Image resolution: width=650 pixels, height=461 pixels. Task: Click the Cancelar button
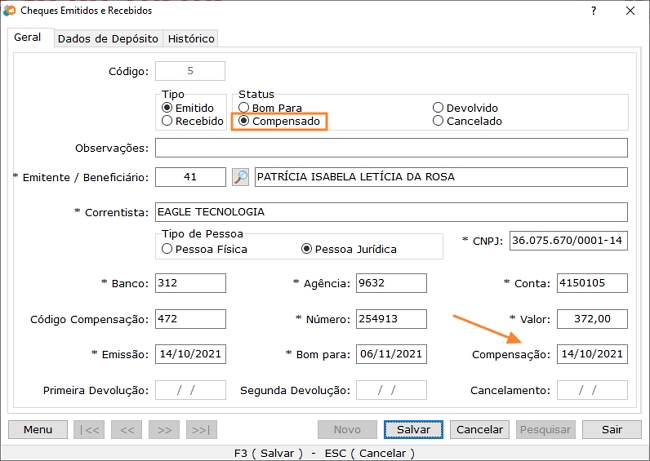click(480, 429)
